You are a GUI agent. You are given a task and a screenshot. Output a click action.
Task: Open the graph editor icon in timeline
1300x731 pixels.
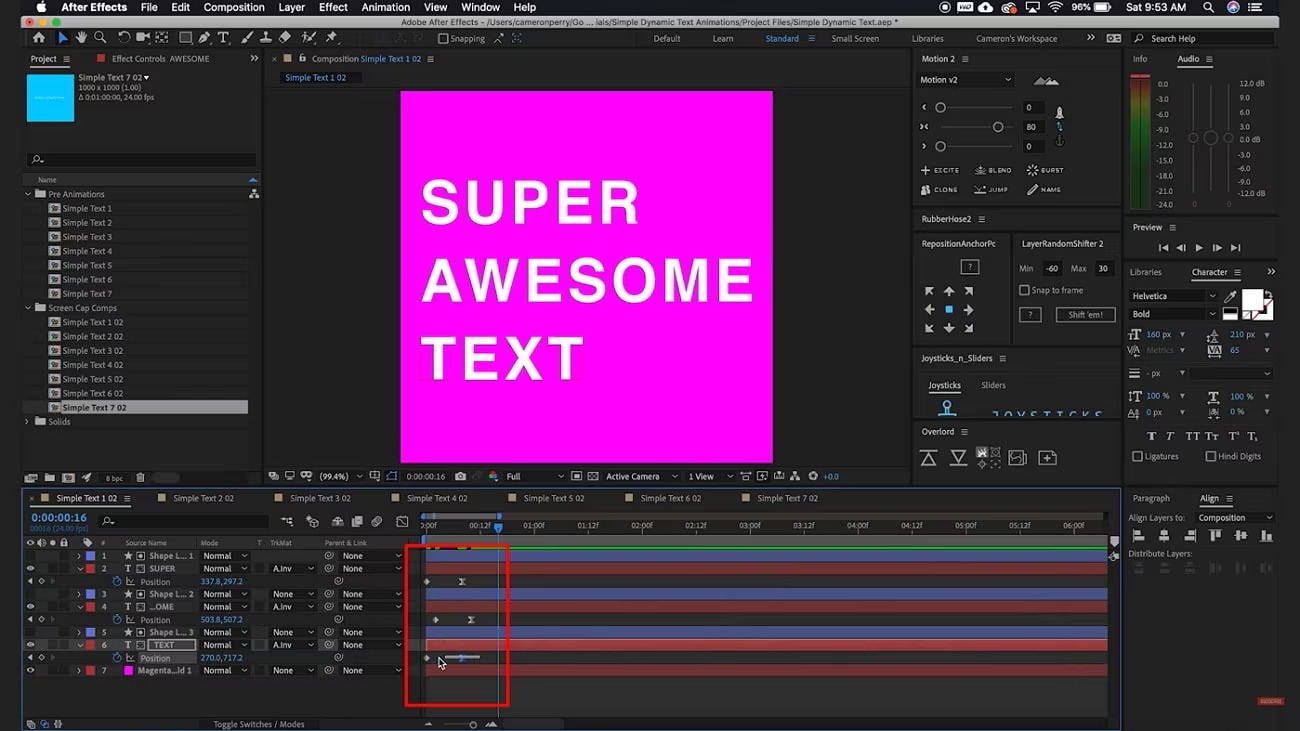pos(402,521)
